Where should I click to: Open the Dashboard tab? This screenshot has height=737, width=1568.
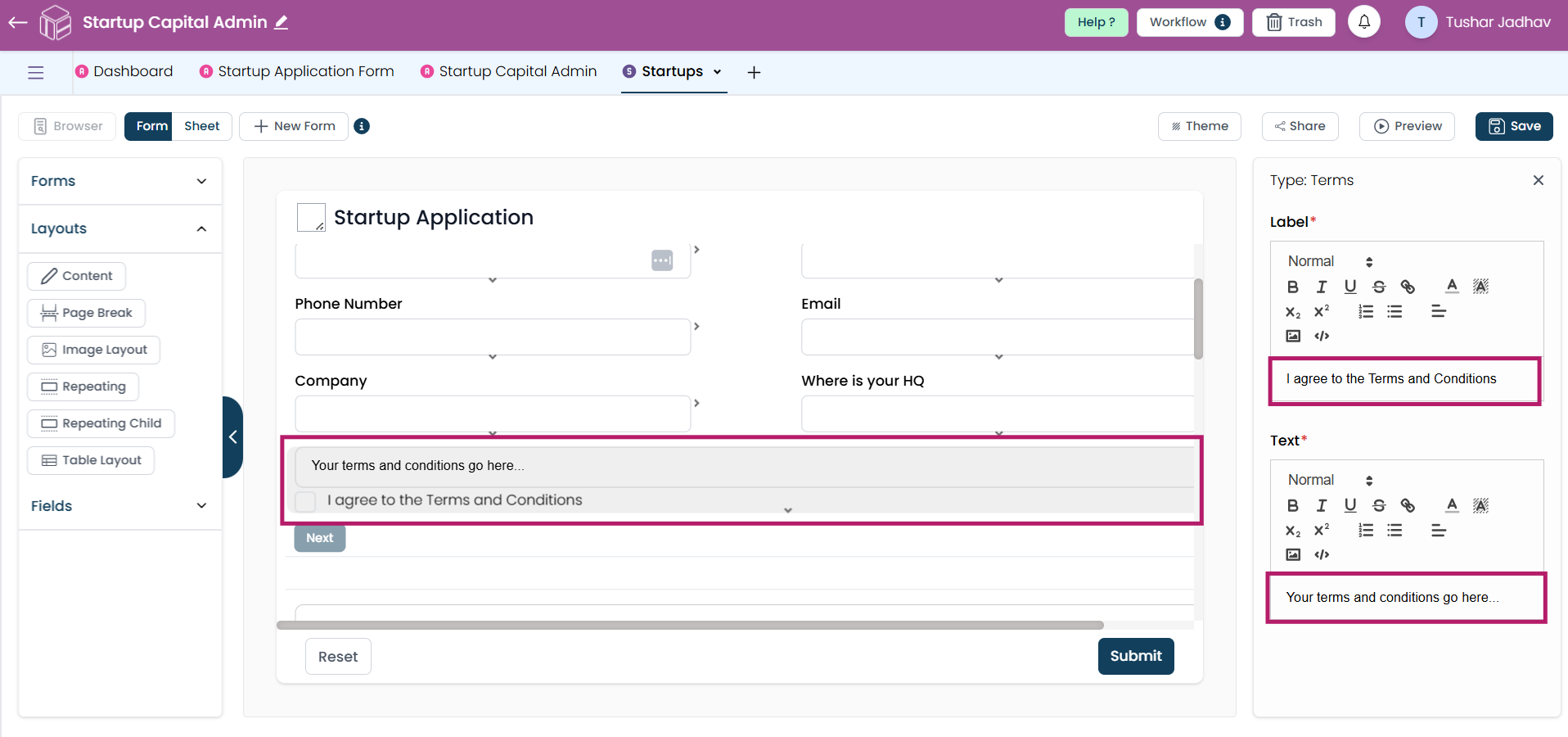coord(124,71)
